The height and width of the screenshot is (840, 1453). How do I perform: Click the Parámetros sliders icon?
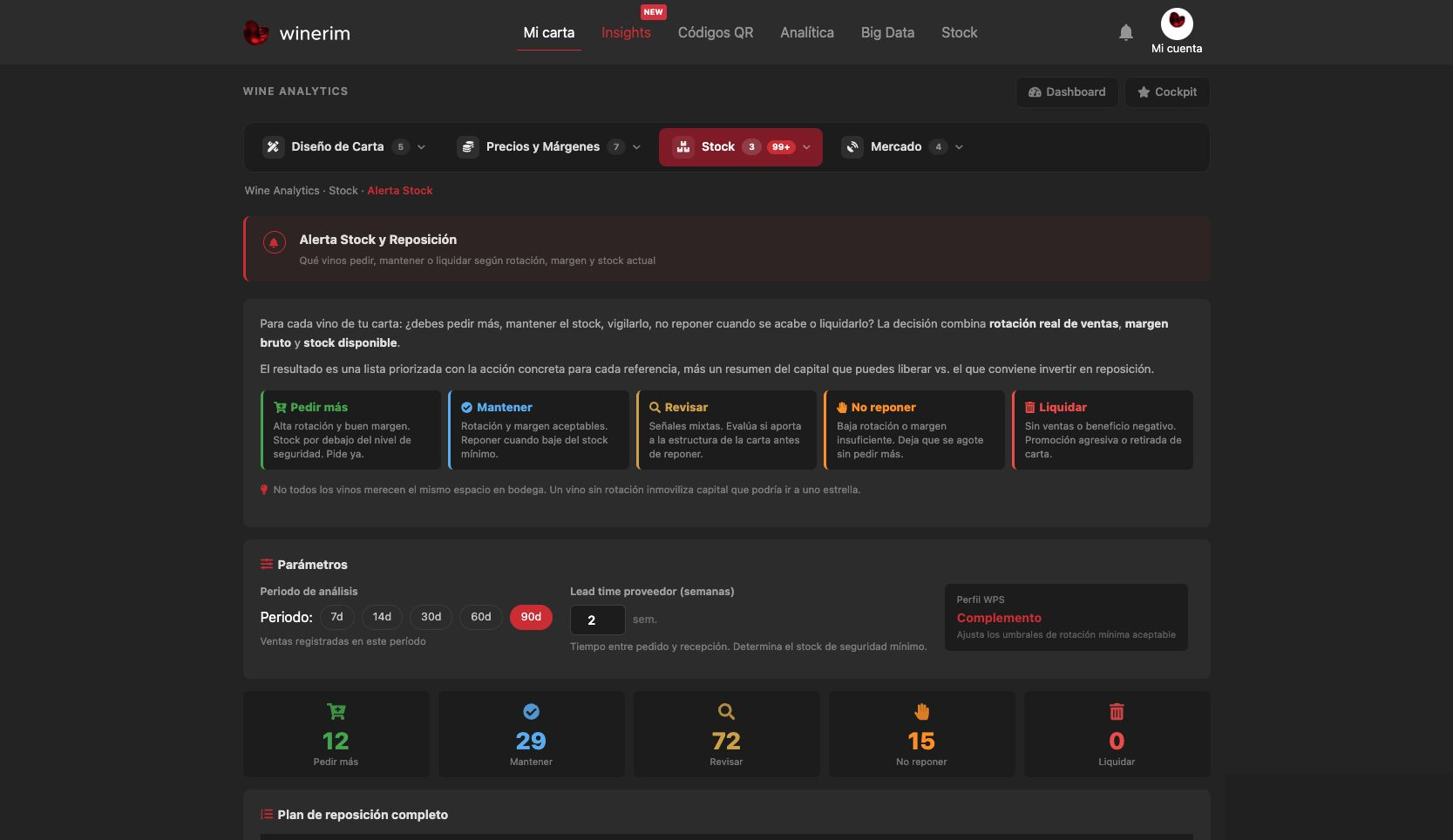pyautogui.click(x=267, y=565)
